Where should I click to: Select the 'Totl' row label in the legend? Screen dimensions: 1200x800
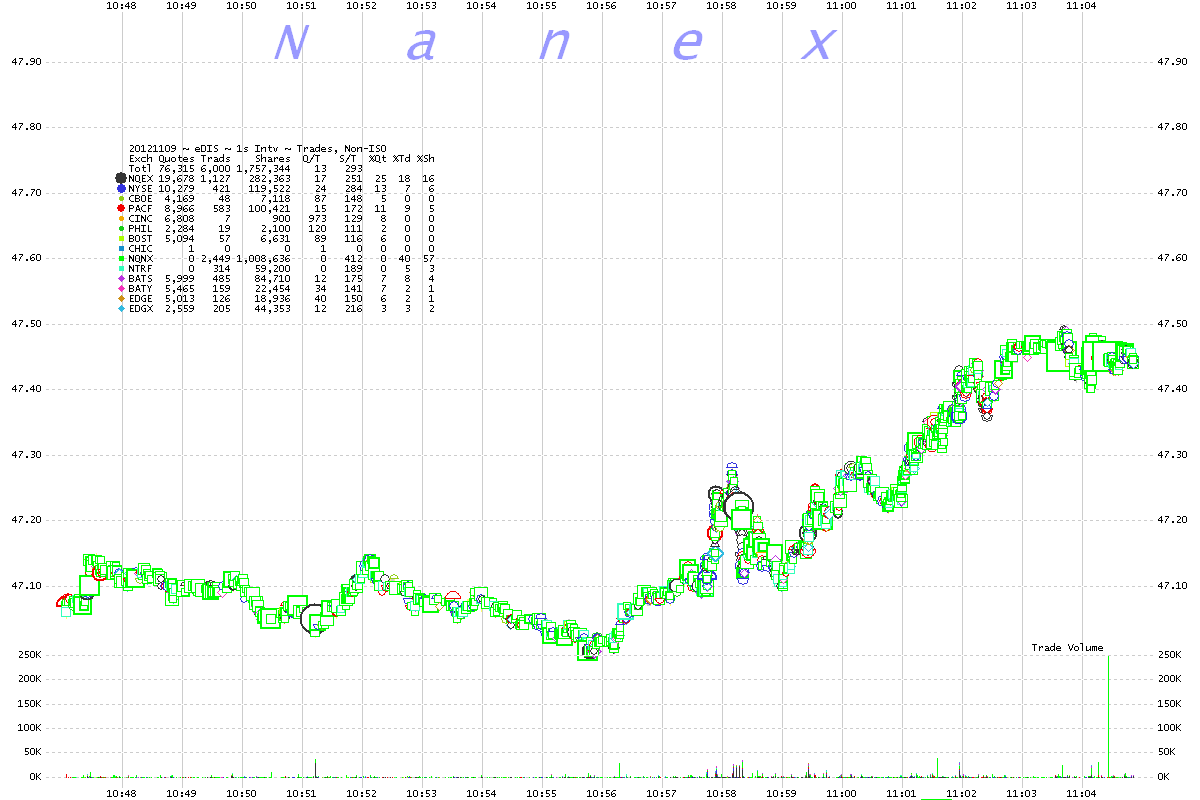(x=141, y=168)
